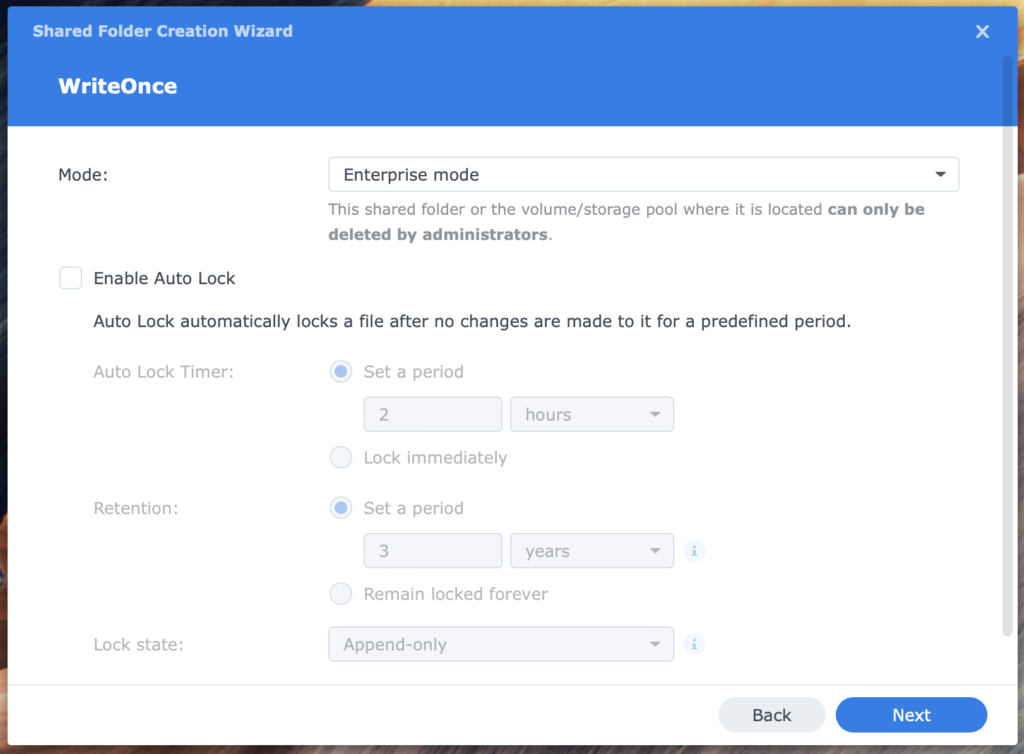Select Set a period under Auto Lock Timer
This screenshot has height=754, width=1024.
[341, 371]
